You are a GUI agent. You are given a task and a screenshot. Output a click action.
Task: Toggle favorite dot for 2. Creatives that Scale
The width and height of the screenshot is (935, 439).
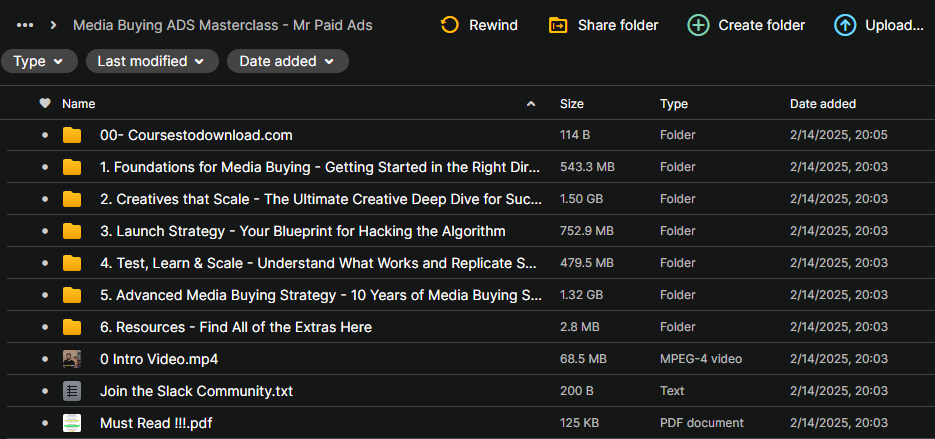(x=45, y=199)
